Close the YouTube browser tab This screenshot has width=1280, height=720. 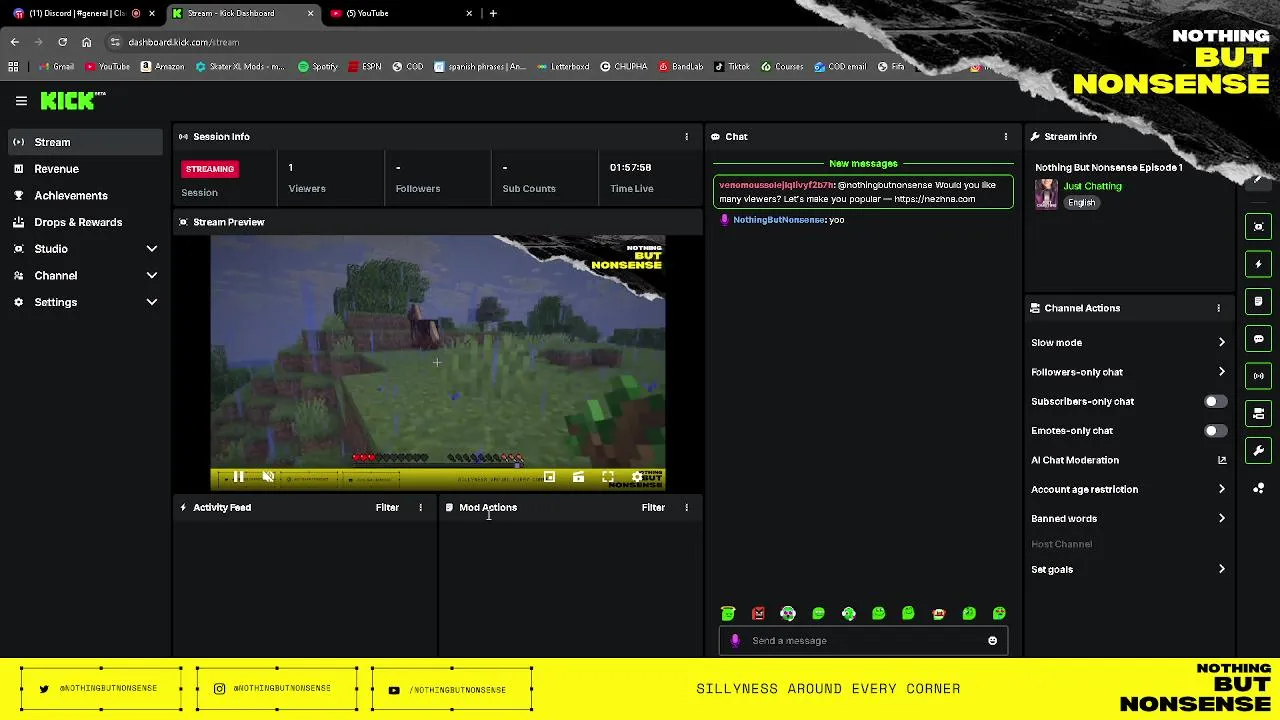pyautogui.click(x=469, y=13)
